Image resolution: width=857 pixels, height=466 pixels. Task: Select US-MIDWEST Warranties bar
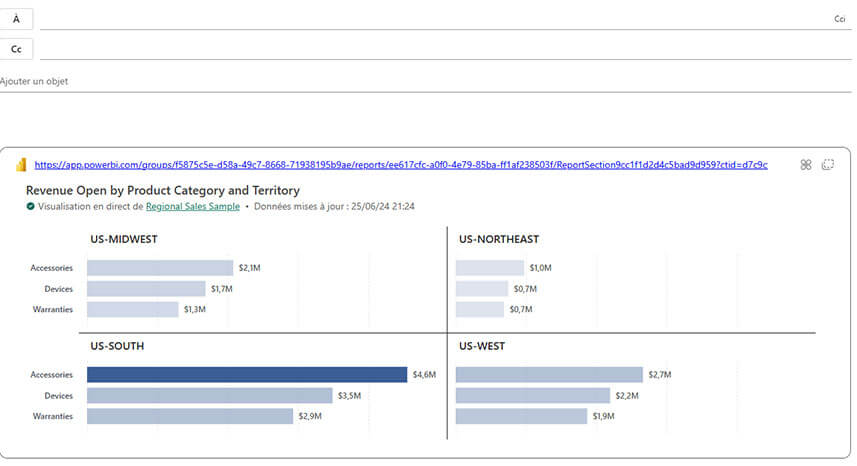[x=132, y=309]
